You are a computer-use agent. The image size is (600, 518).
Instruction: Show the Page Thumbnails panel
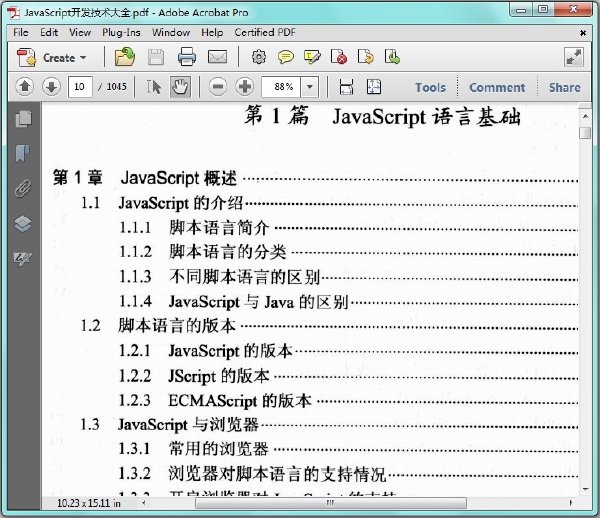(x=23, y=119)
